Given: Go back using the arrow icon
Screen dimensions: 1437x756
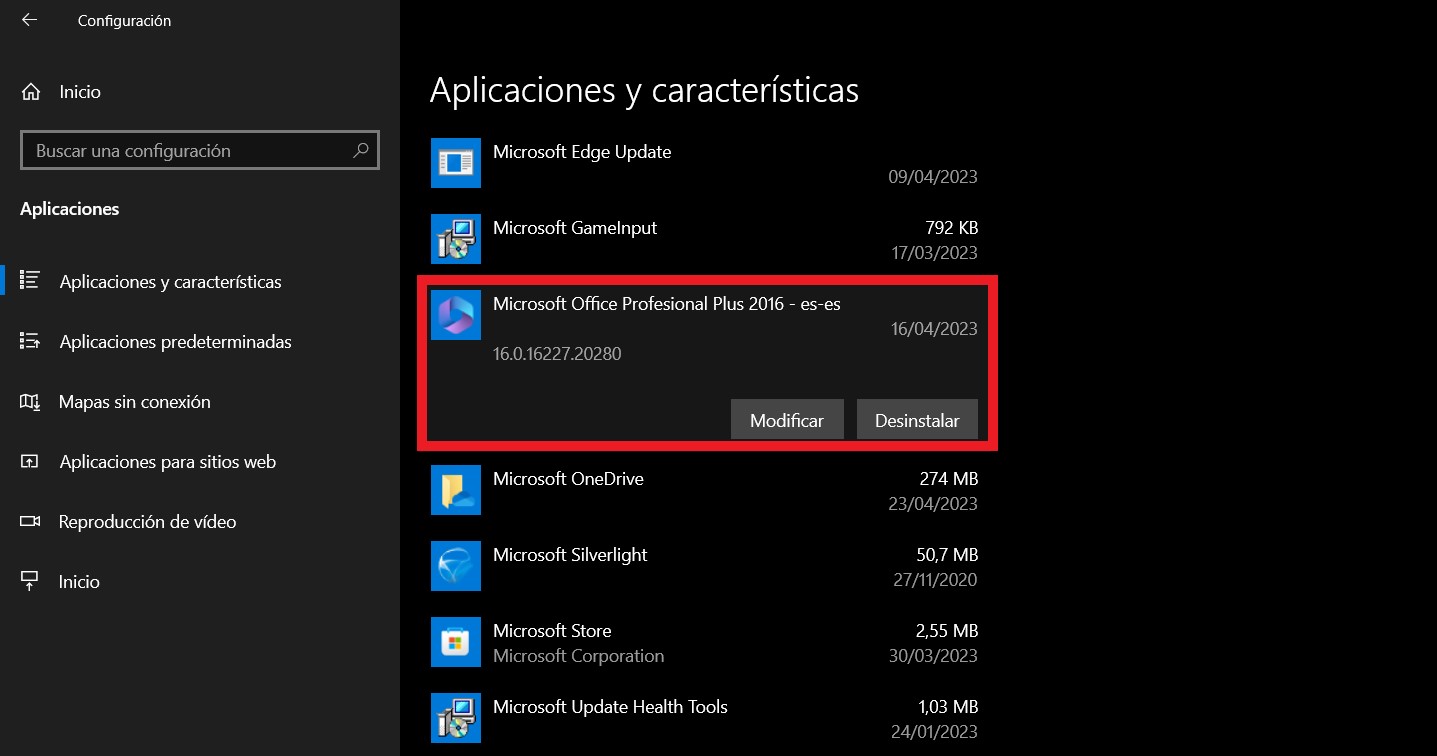Looking at the screenshot, I should (x=29, y=20).
